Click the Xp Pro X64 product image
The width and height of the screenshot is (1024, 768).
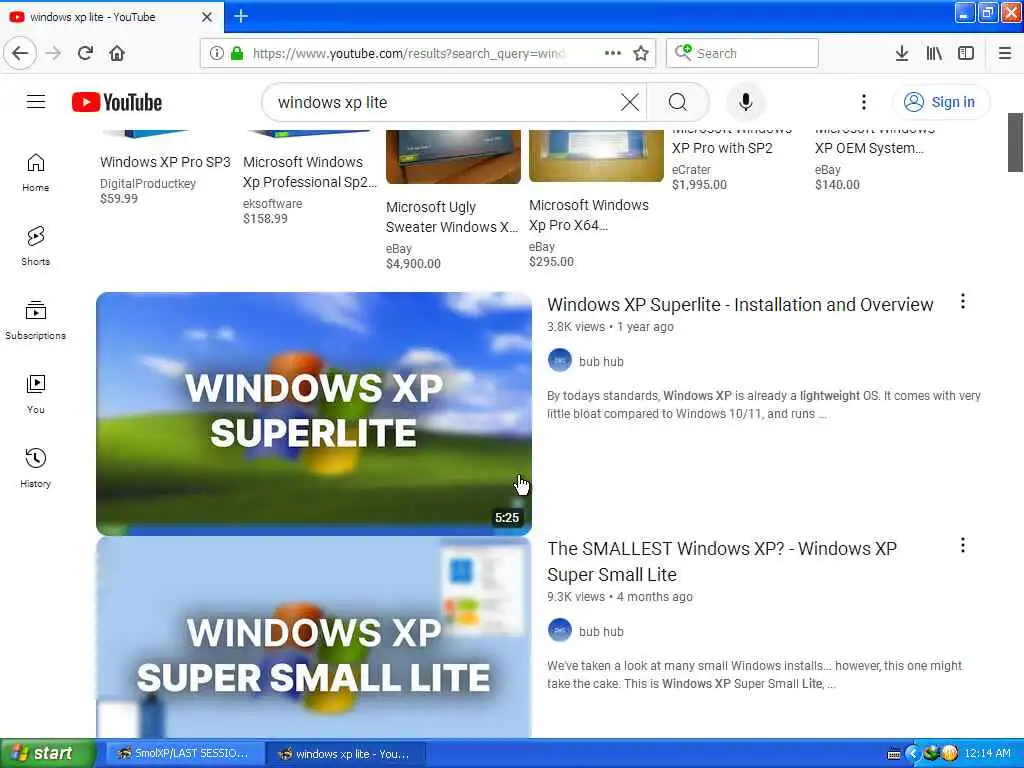pos(596,155)
